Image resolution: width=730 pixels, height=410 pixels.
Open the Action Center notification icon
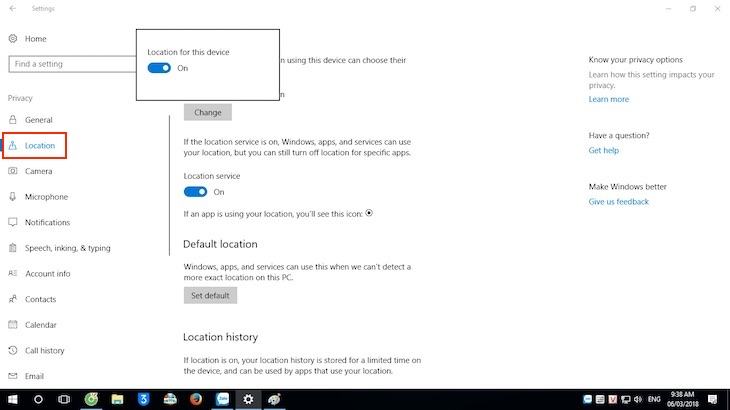[x=712, y=399]
